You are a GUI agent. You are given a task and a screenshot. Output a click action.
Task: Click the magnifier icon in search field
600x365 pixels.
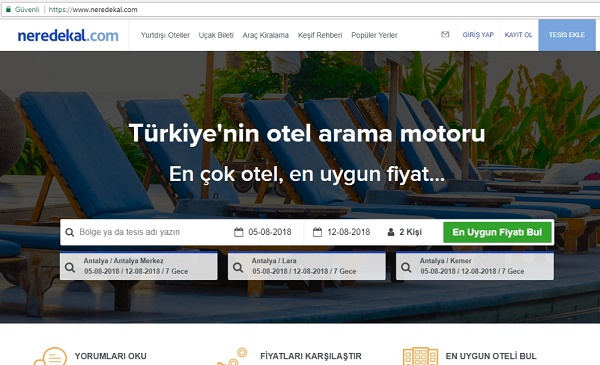coord(70,232)
